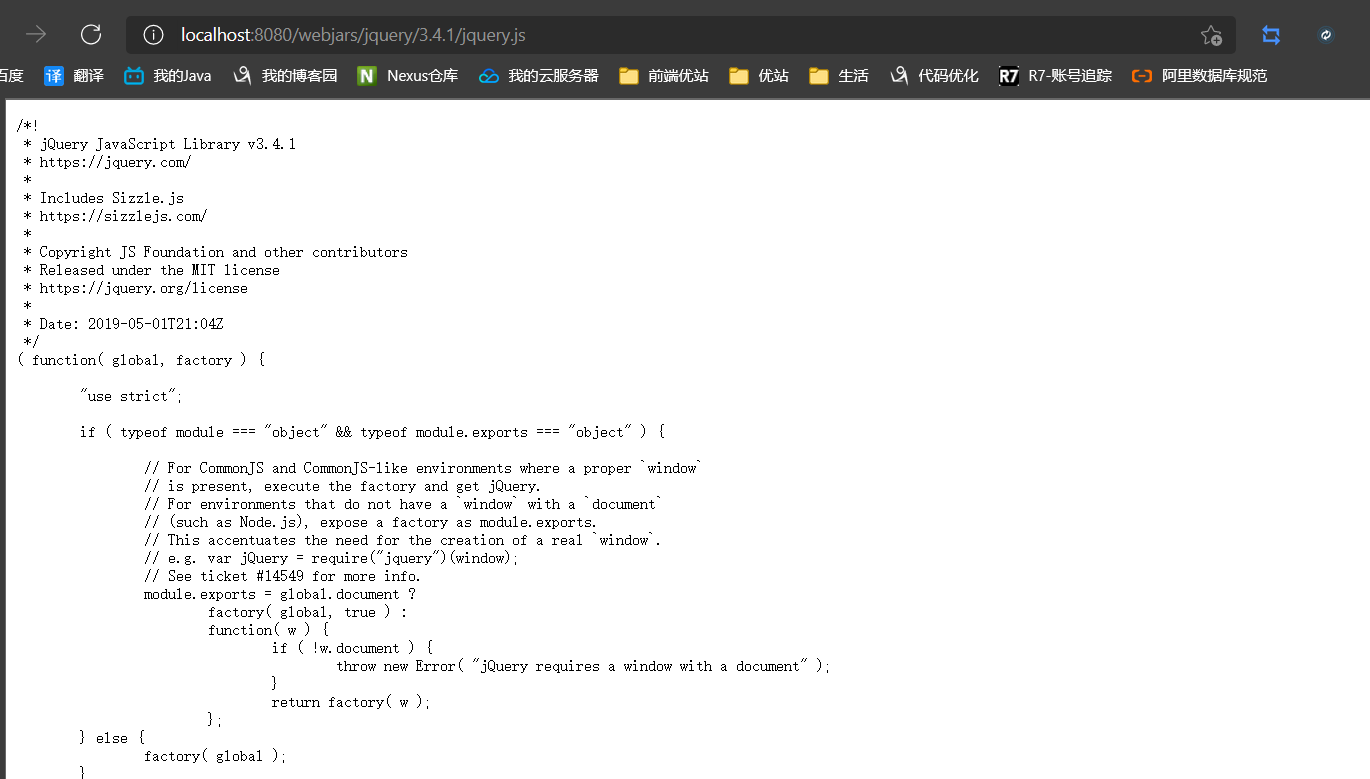The height and width of the screenshot is (779, 1370).
Task: Expand the 前端优站 bookmark folder
Action: coord(664,75)
